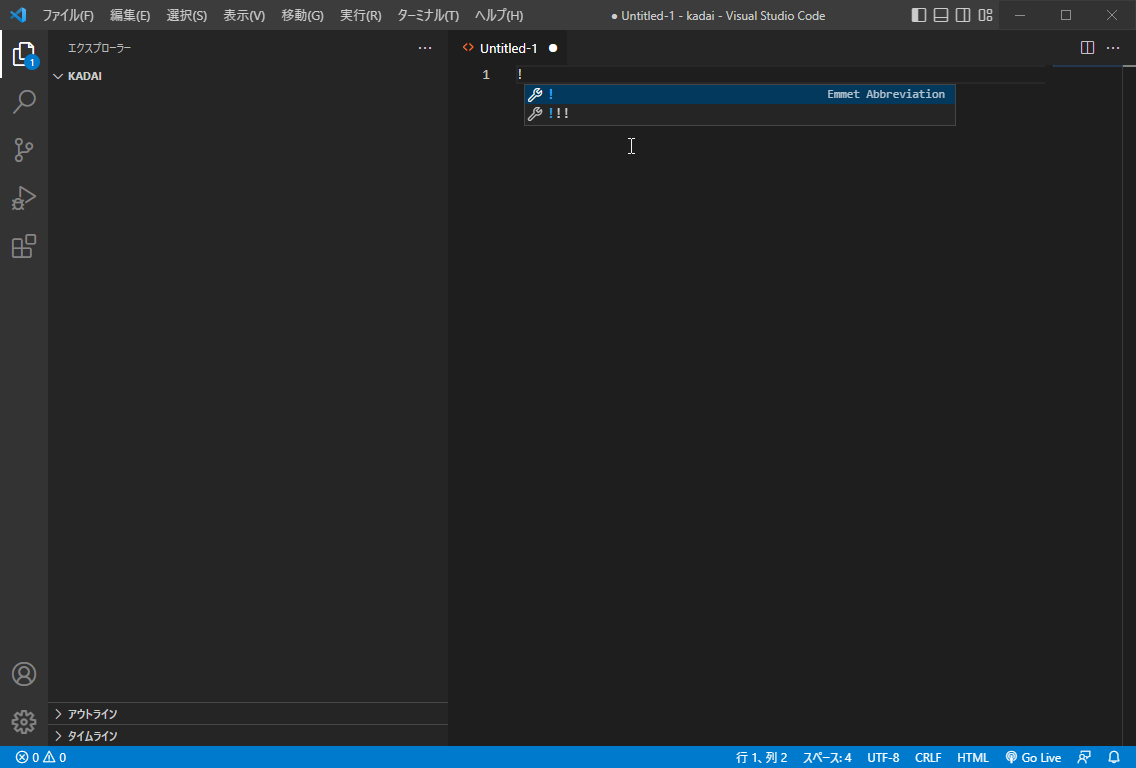This screenshot has width=1136, height=768.
Task: Expand the タイムライン section
Action: click(x=92, y=736)
